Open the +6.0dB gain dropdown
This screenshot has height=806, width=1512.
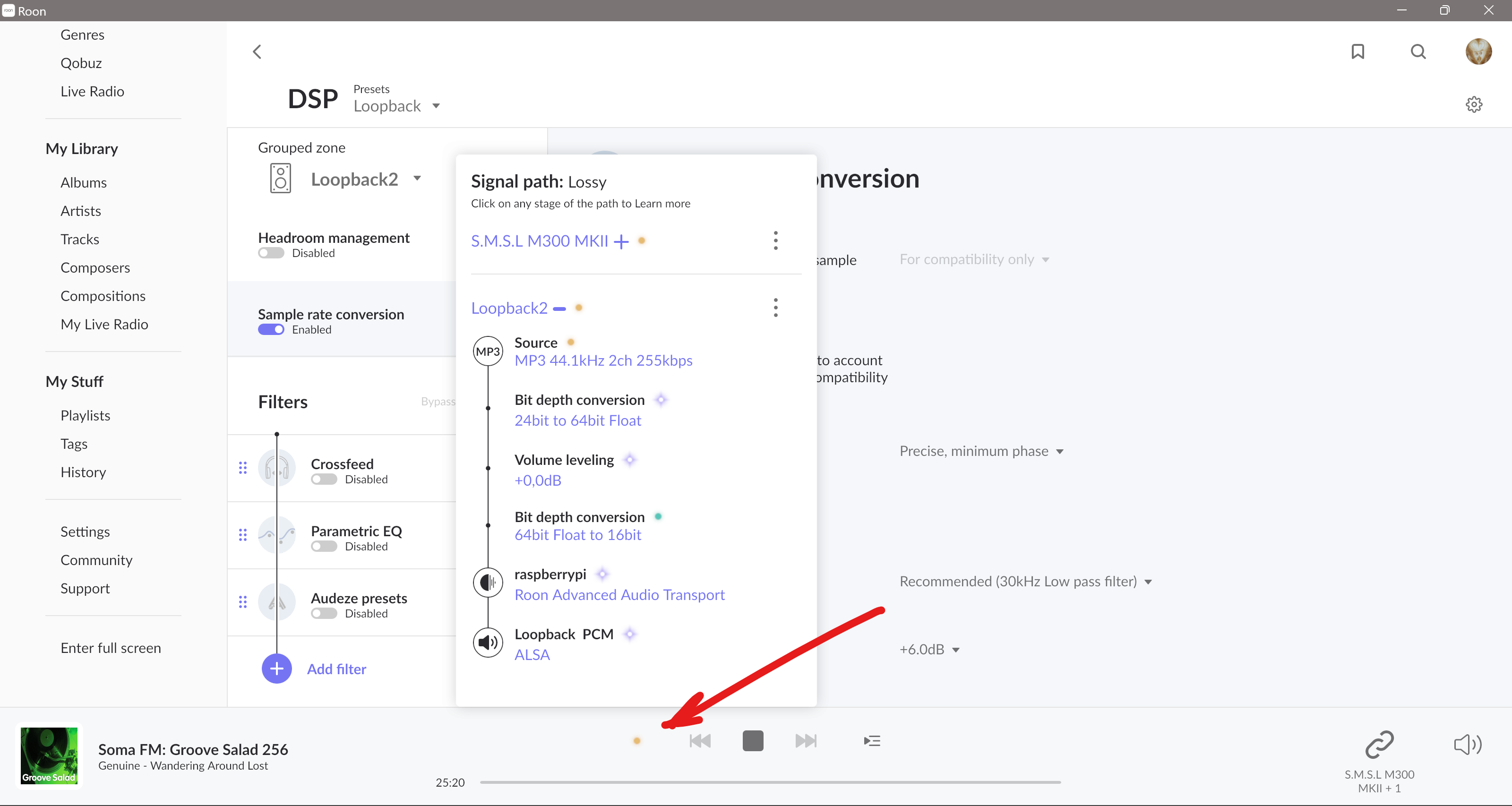pos(930,650)
